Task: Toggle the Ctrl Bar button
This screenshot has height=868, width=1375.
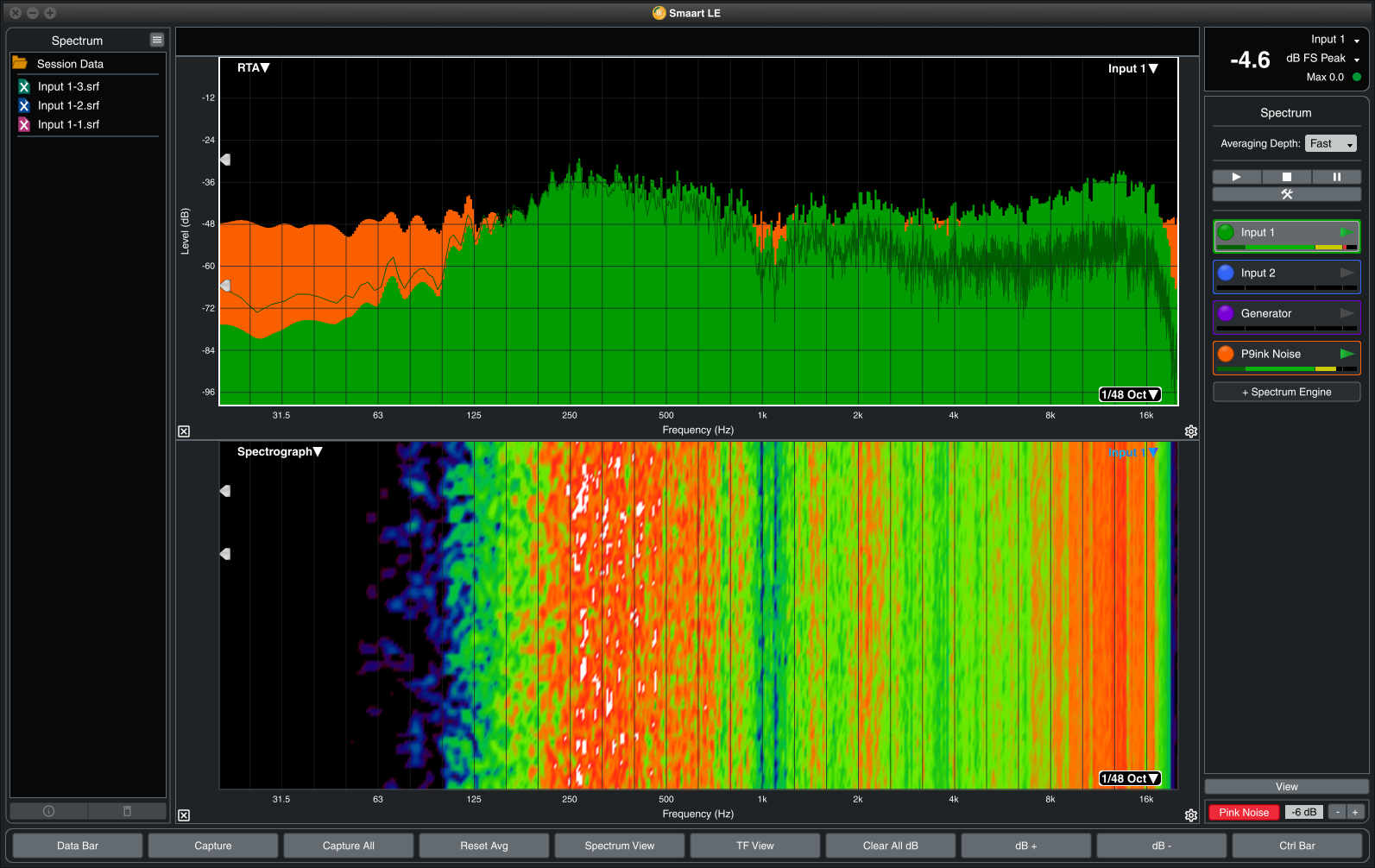Action: (x=1297, y=846)
